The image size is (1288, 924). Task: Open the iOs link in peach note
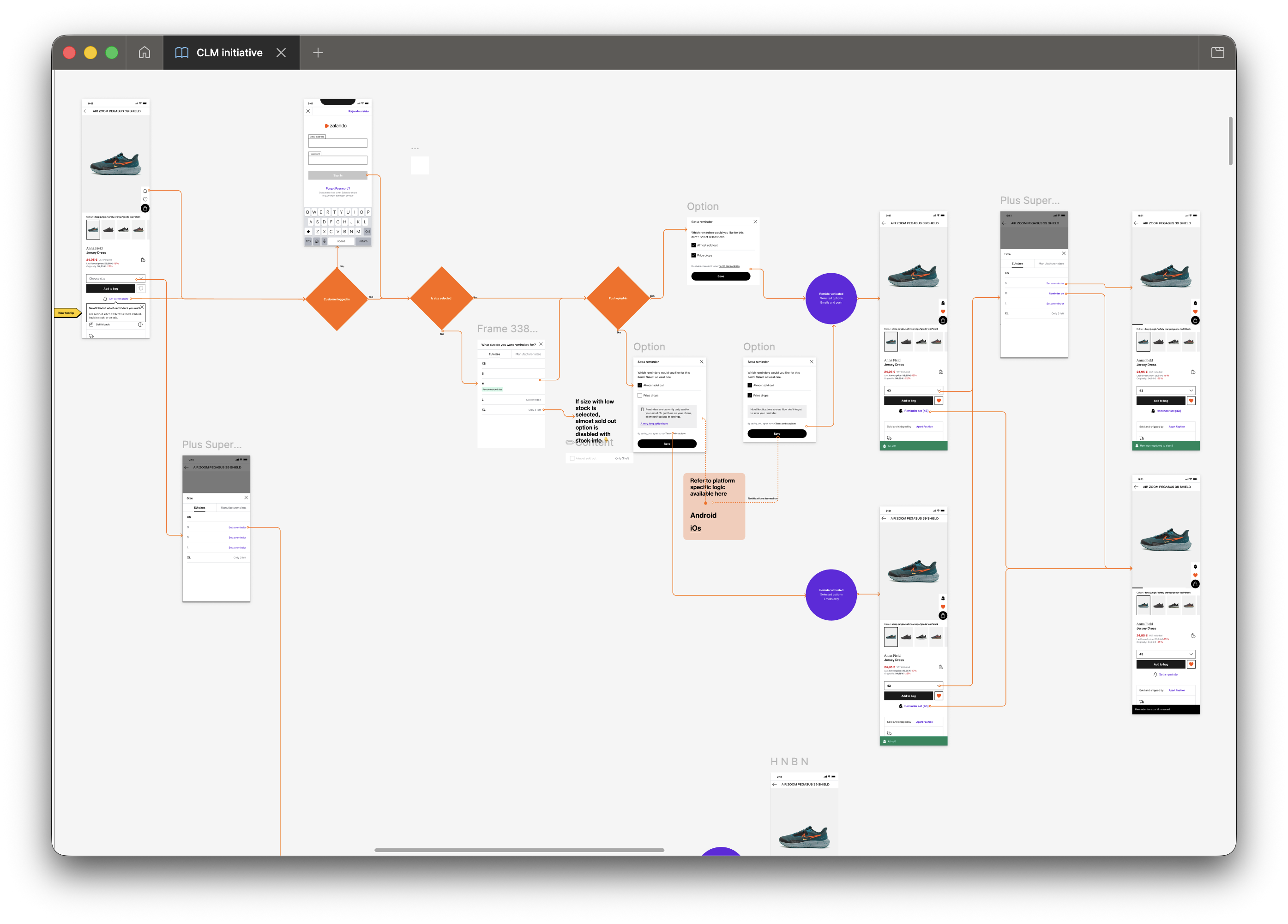(696, 528)
